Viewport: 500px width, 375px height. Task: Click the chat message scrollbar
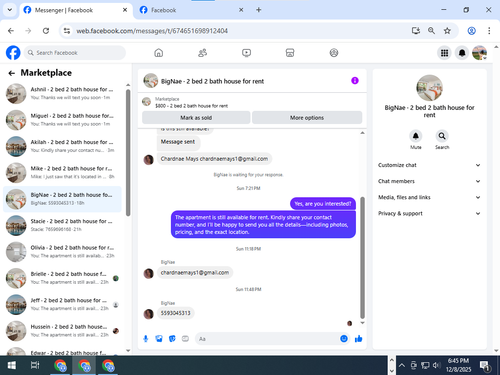(x=362, y=258)
